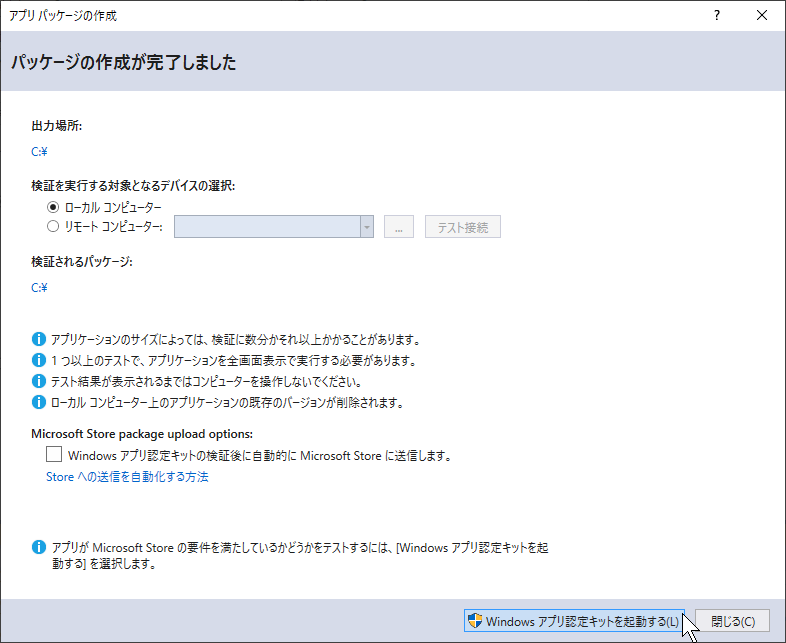
Task: Select the リモート コンピューター radio button
Action: tap(53, 227)
